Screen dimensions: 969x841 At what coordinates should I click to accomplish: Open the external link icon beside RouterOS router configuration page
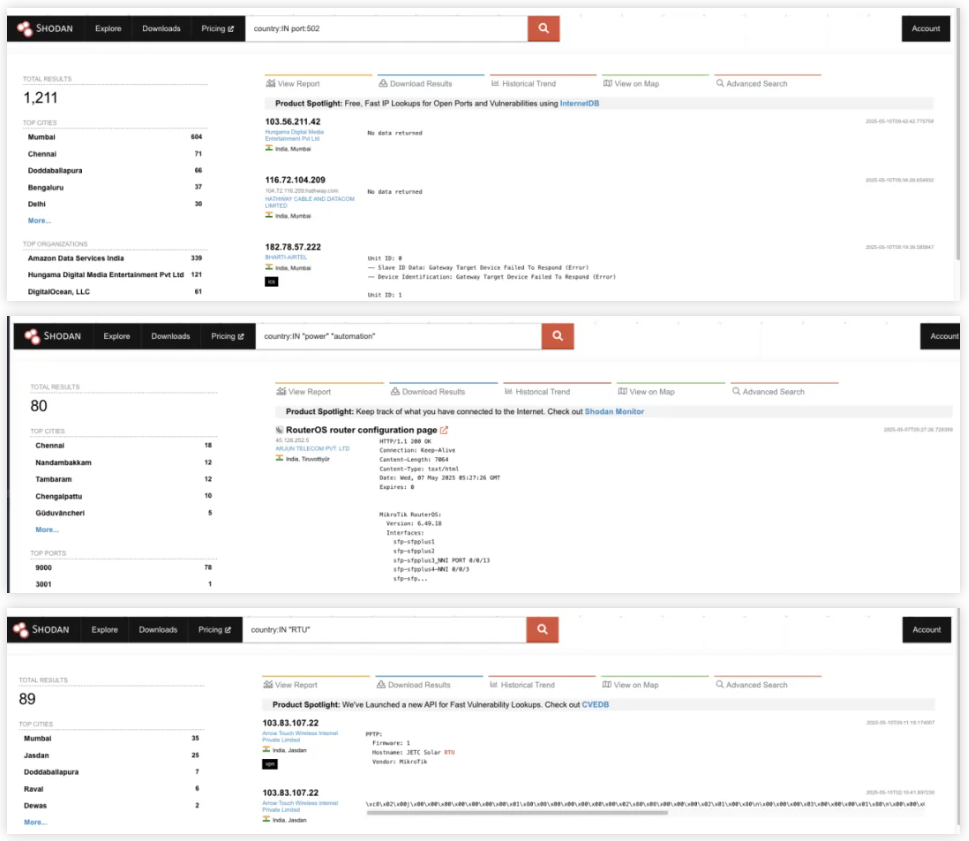pyautogui.click(x=444, y=430)
